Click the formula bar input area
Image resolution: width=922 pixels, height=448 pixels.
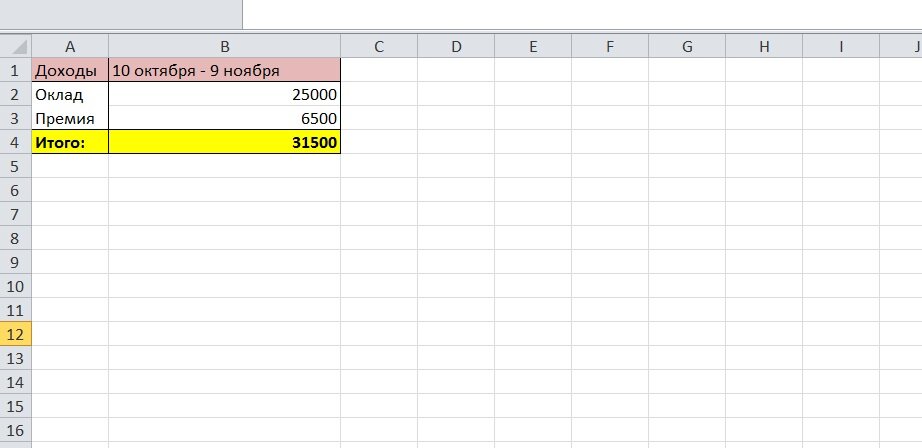pyautogui.click(x=582, y=14)
